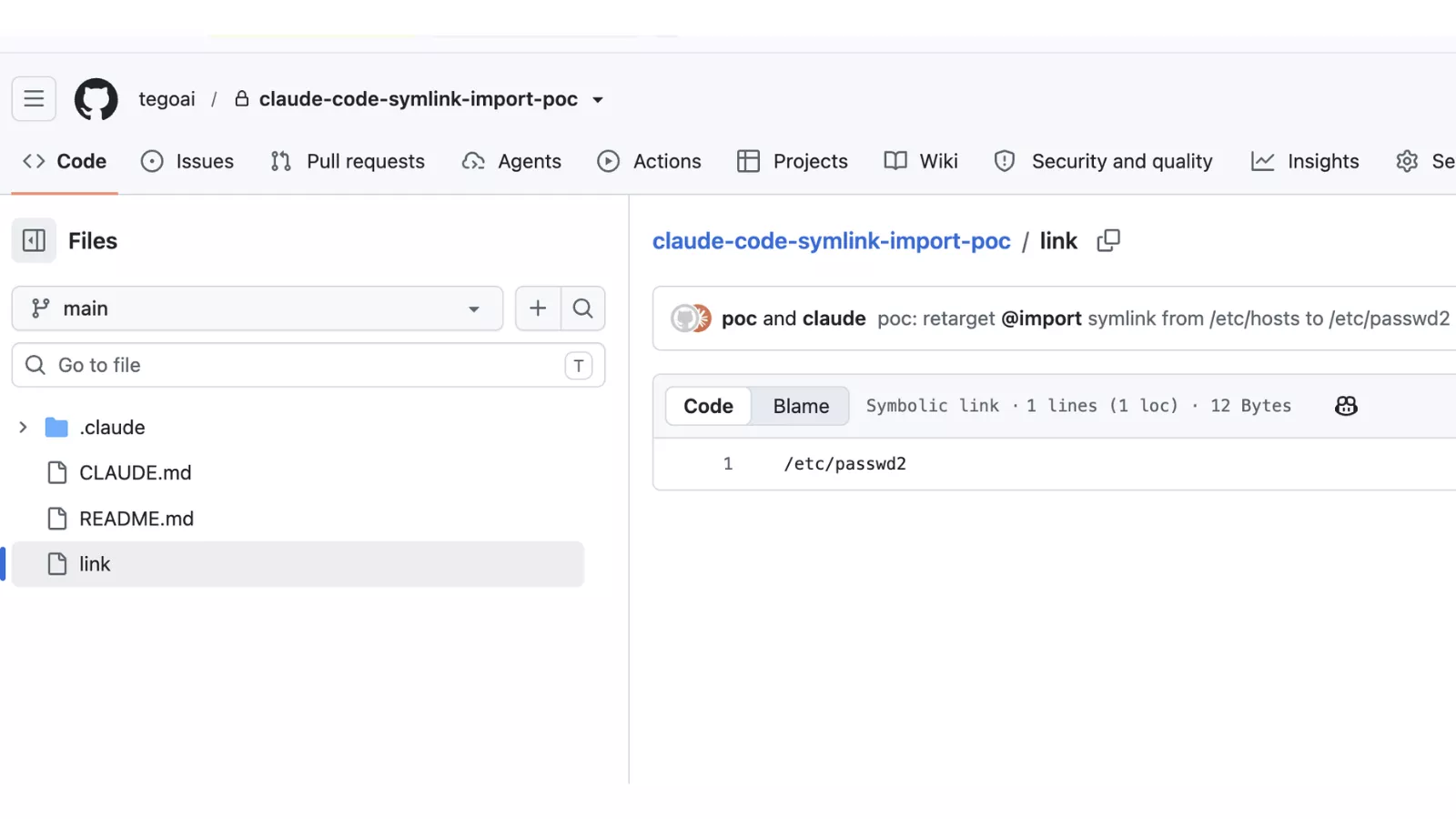Open the Wiki tab
Screen dimensions: 1456x819
click(x=921, y=161)
